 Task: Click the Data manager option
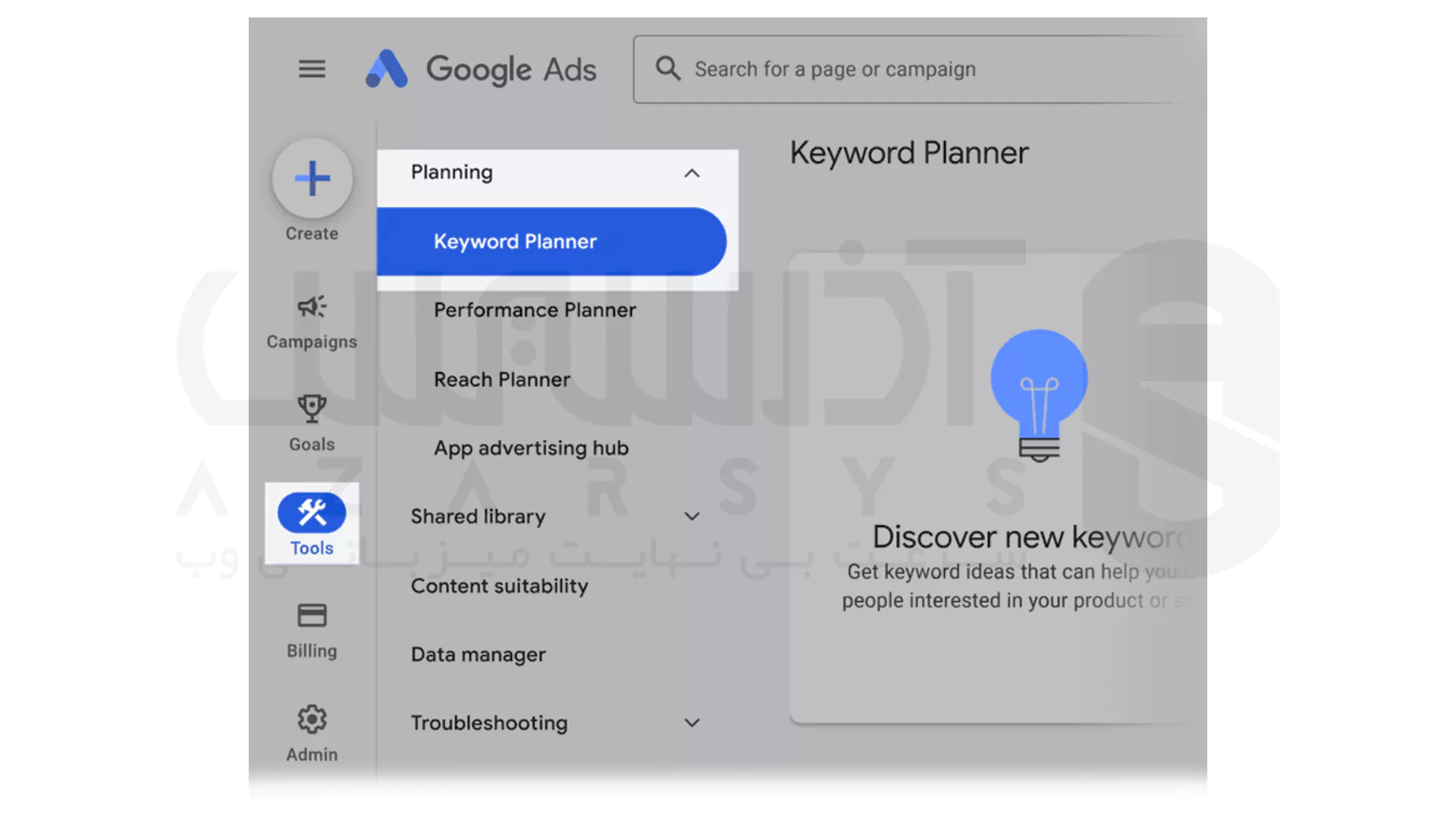(x=477, y=654)
